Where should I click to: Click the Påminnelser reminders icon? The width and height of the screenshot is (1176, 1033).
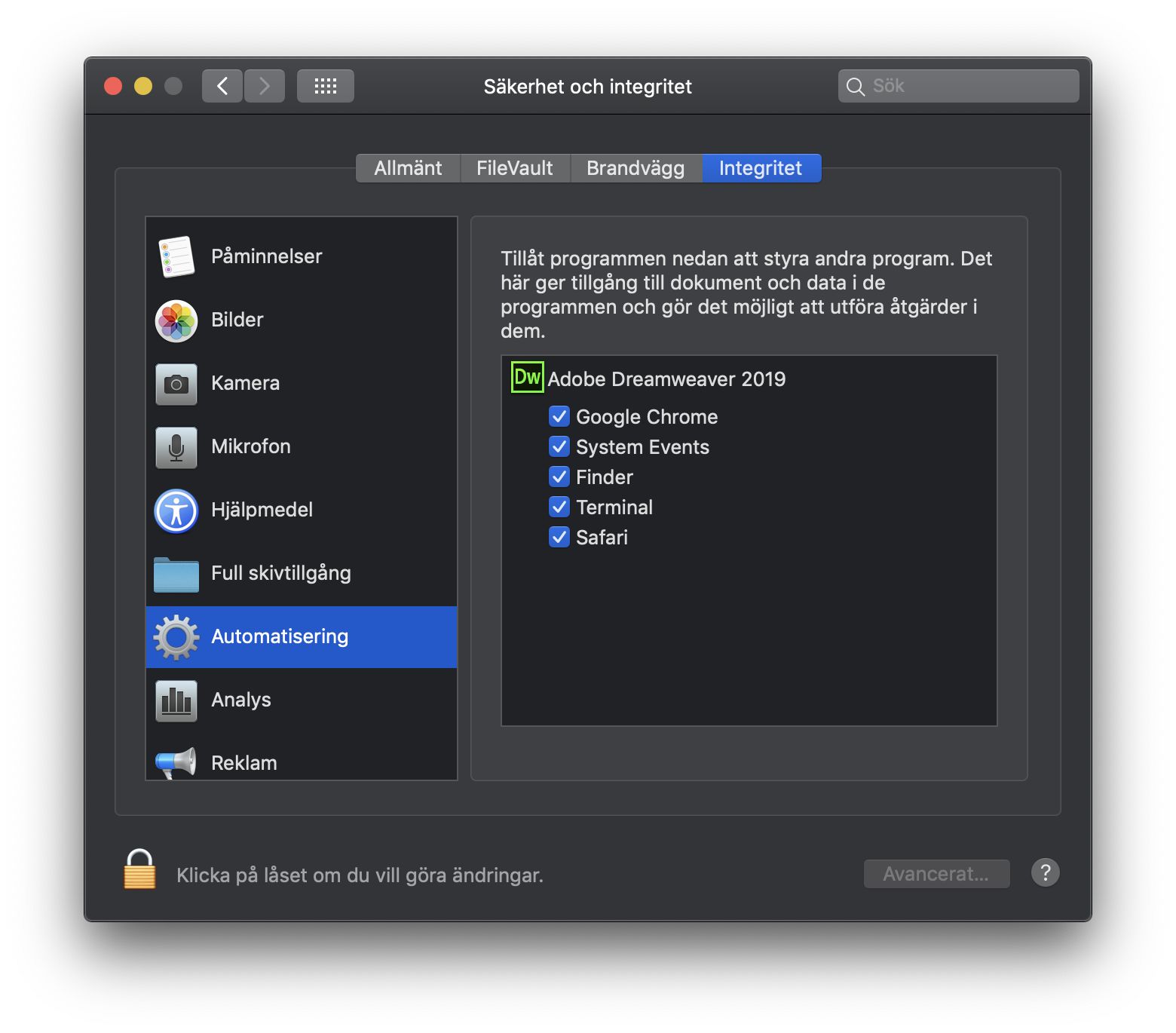(176, 256)
